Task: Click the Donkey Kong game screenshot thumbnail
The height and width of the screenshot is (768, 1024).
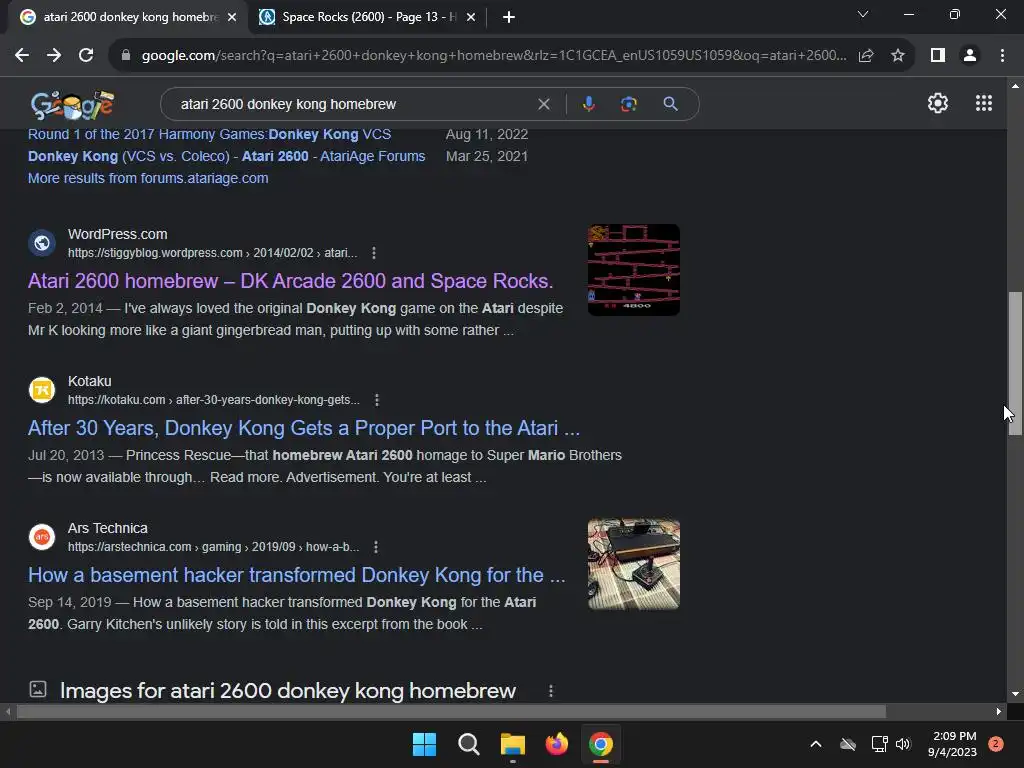Action: pyautogui.click(x=633, y=270)
